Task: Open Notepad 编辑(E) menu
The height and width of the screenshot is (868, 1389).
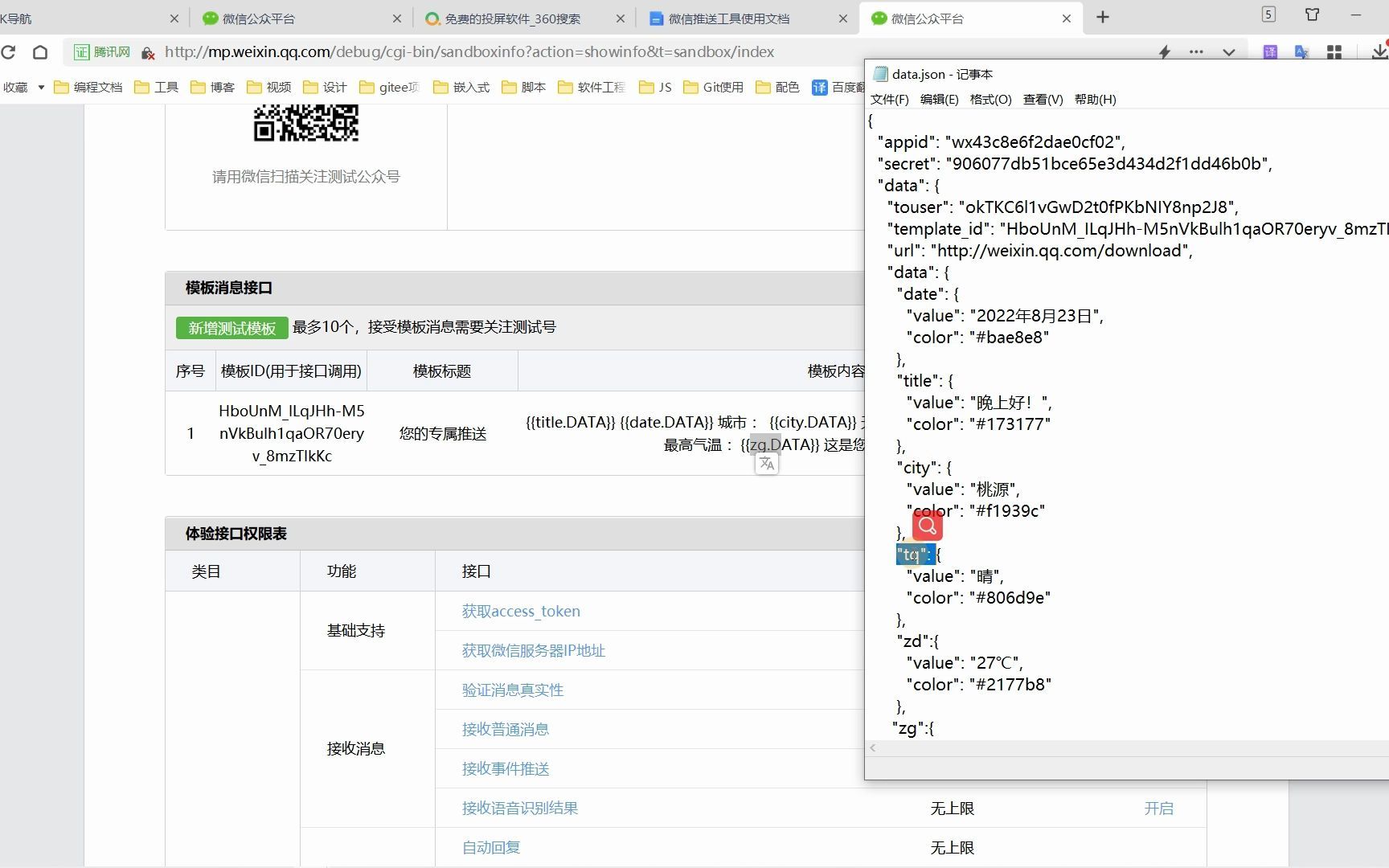Action: point(939,100)
